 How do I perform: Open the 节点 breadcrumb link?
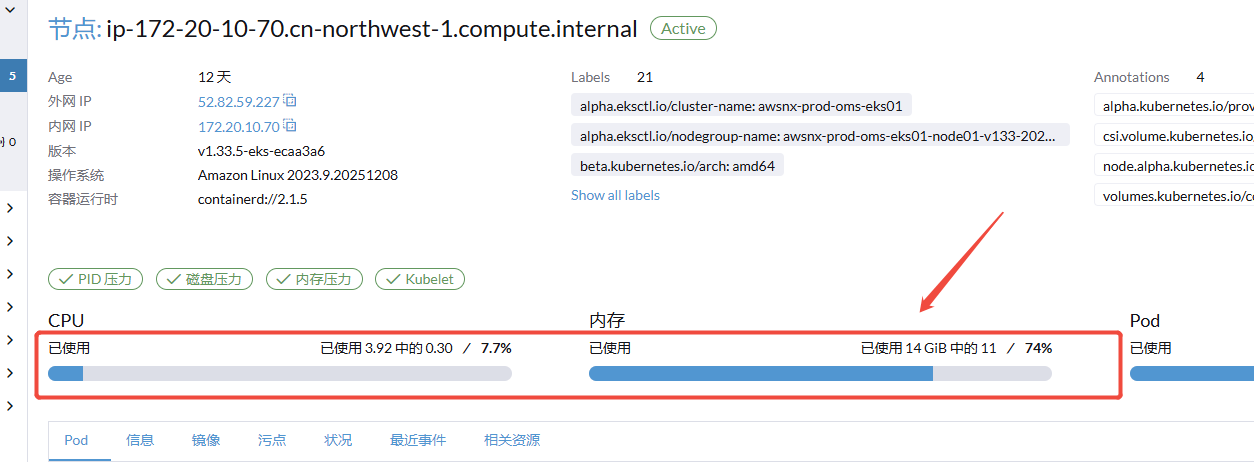tap(72, 29)
